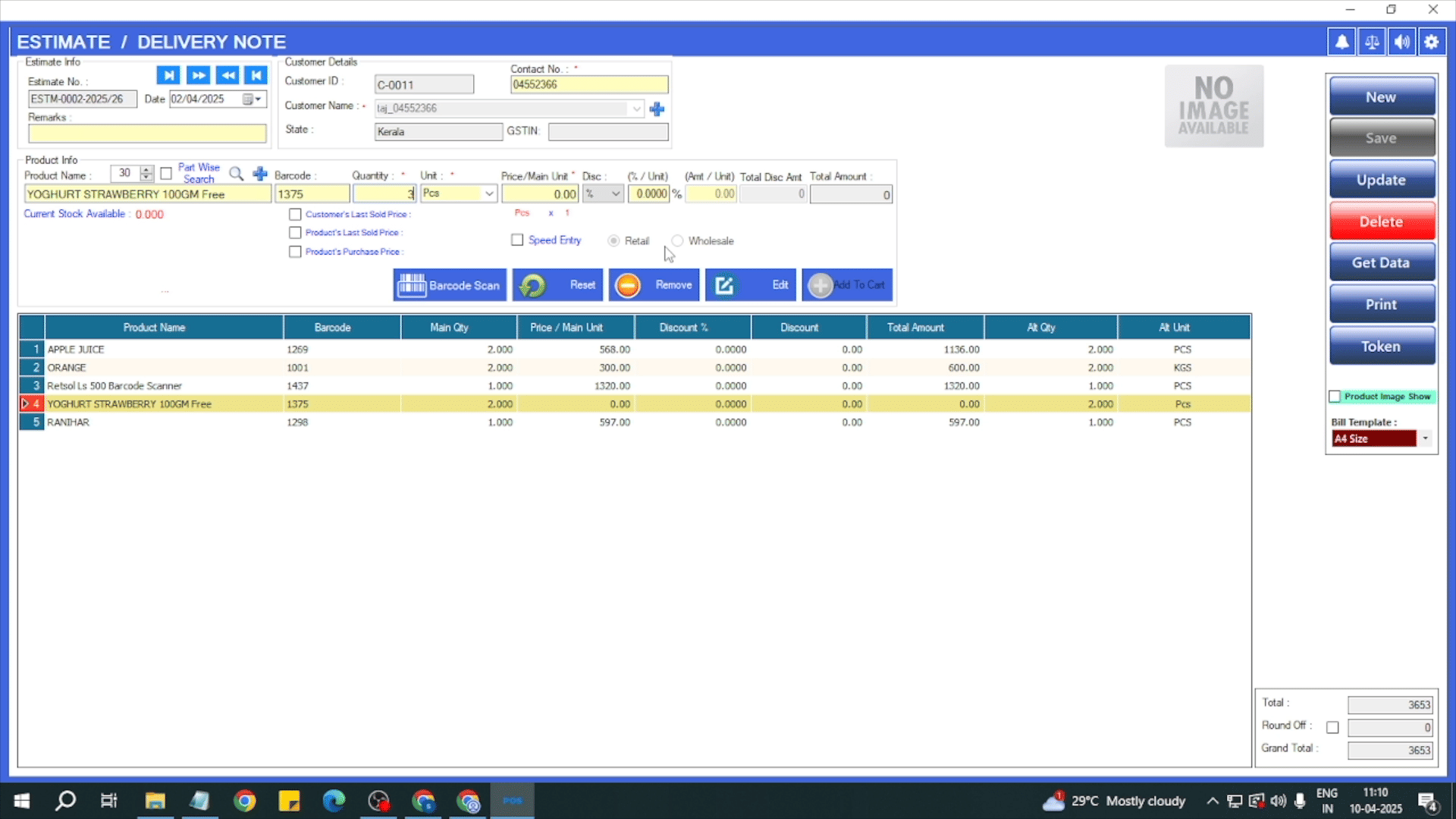Click plus icon beside Customer Name
Image resolution: width=1456 pixels, height=819 pixels.
tap(657, 108)
